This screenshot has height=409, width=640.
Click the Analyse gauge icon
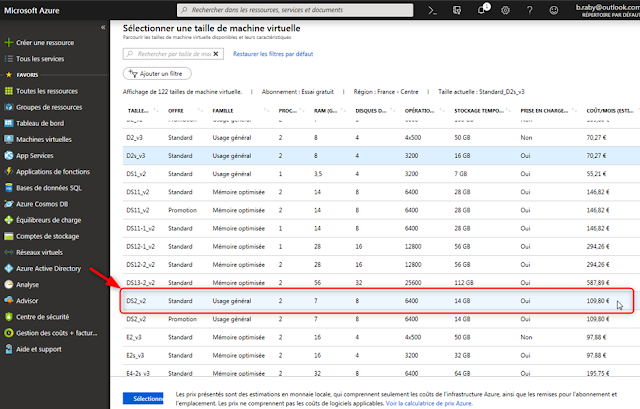pos(9,285)
